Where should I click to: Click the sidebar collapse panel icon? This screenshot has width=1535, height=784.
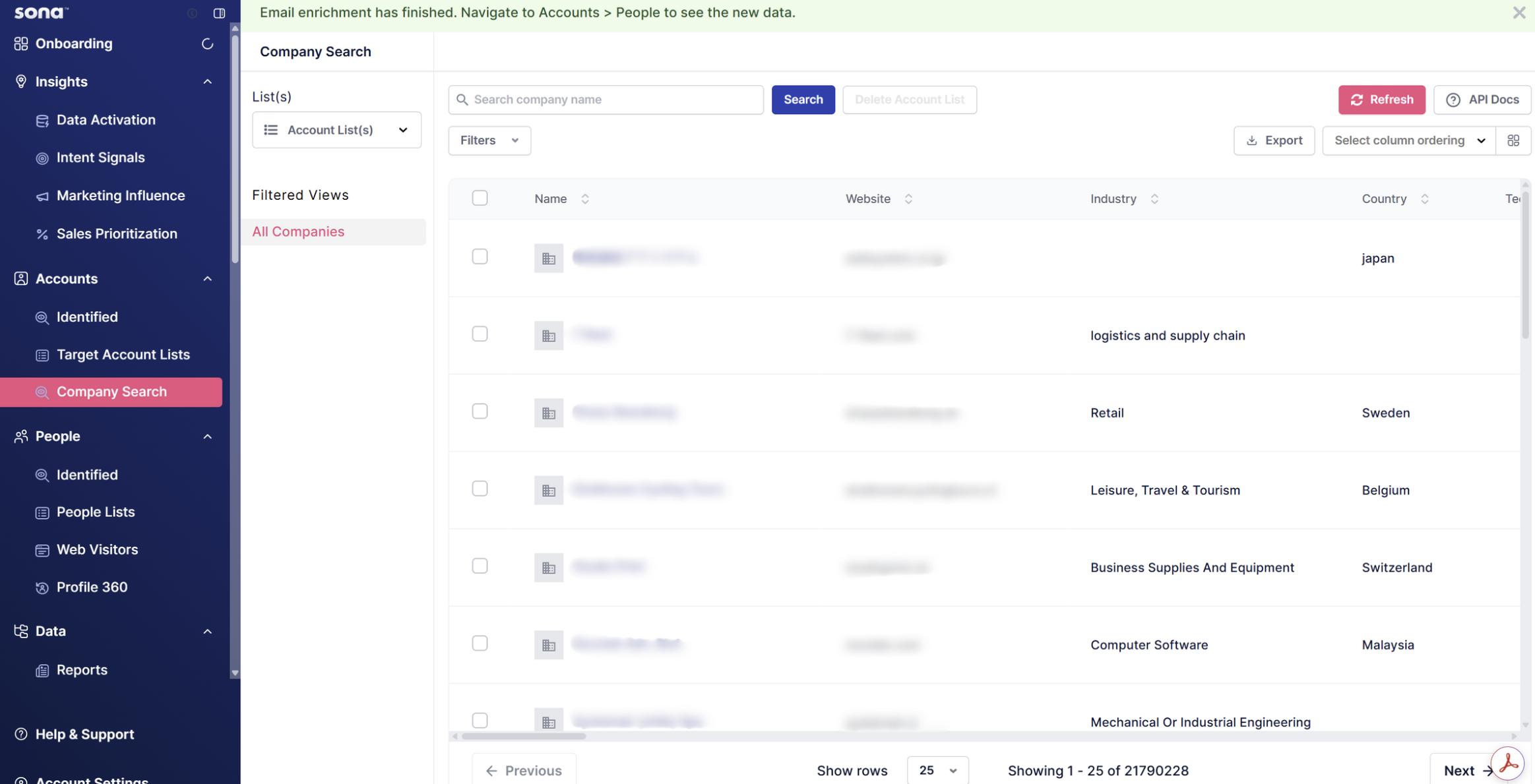[219, 13]
